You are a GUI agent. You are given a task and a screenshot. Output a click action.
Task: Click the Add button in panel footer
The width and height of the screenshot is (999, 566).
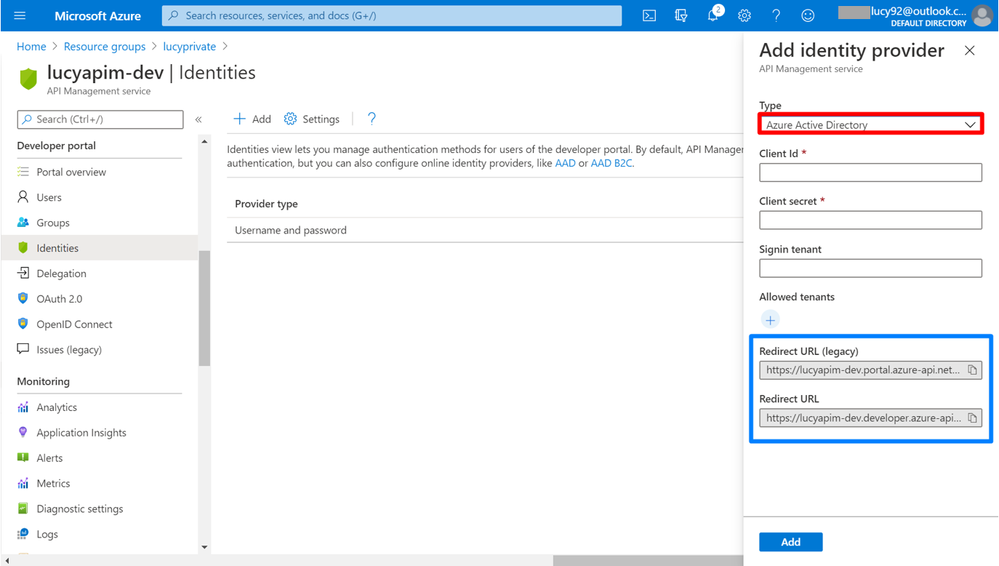click(791, 542)
